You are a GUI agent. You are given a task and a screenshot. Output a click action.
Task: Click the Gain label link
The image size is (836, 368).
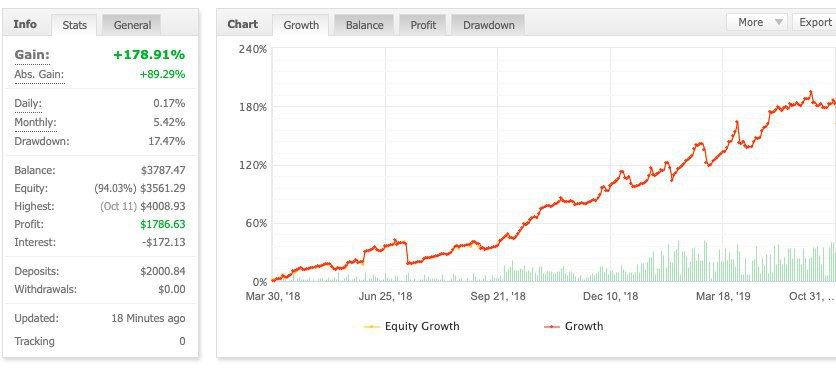click(x=32, y=55)
